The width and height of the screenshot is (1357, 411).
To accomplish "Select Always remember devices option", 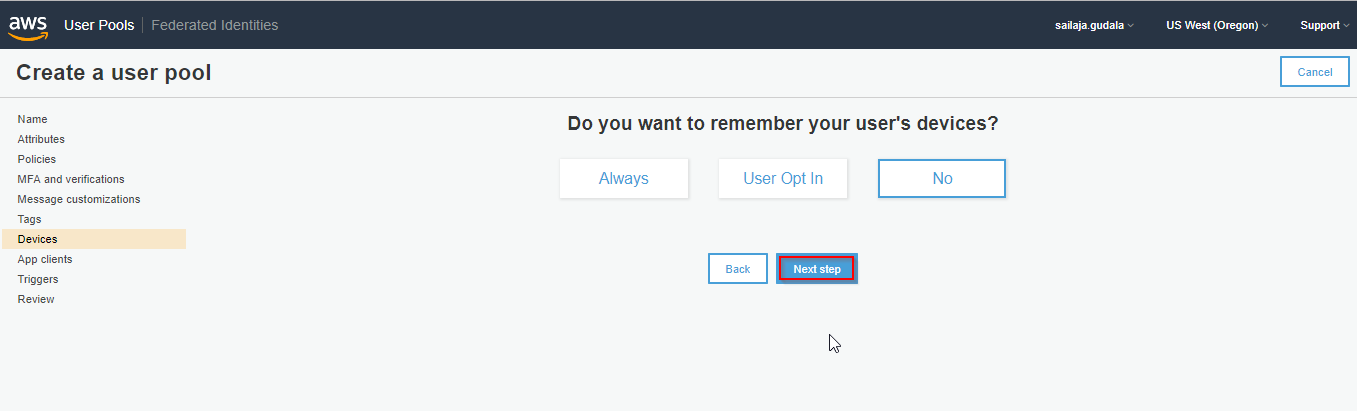I will (x=624, y=179).
